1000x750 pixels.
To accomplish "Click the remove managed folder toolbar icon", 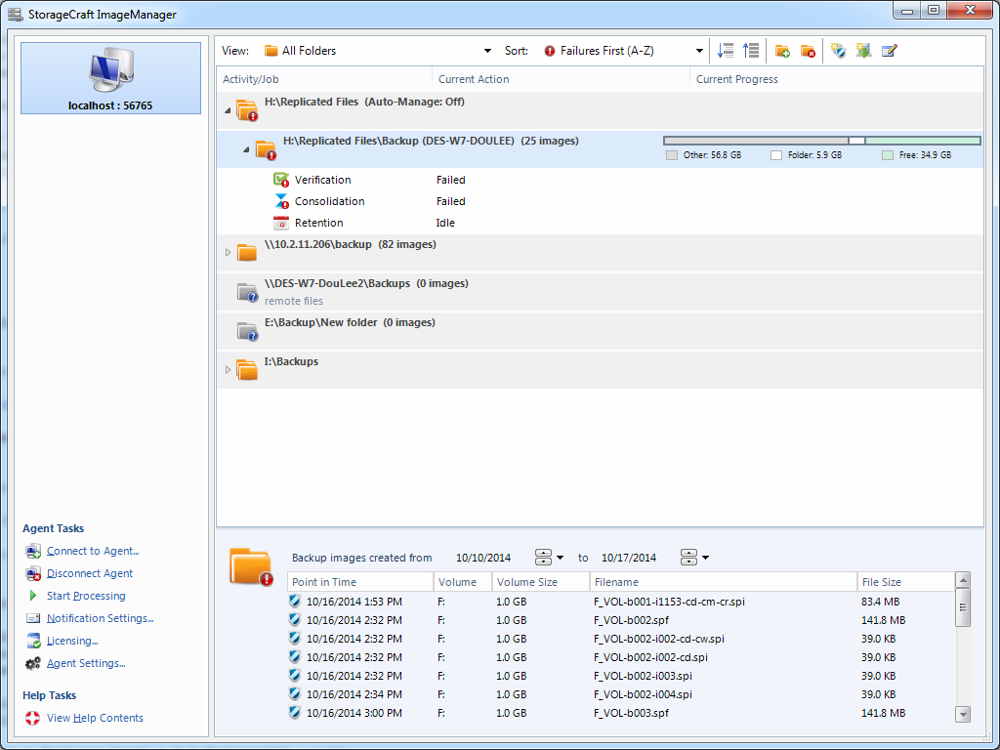I will (808, 51).
